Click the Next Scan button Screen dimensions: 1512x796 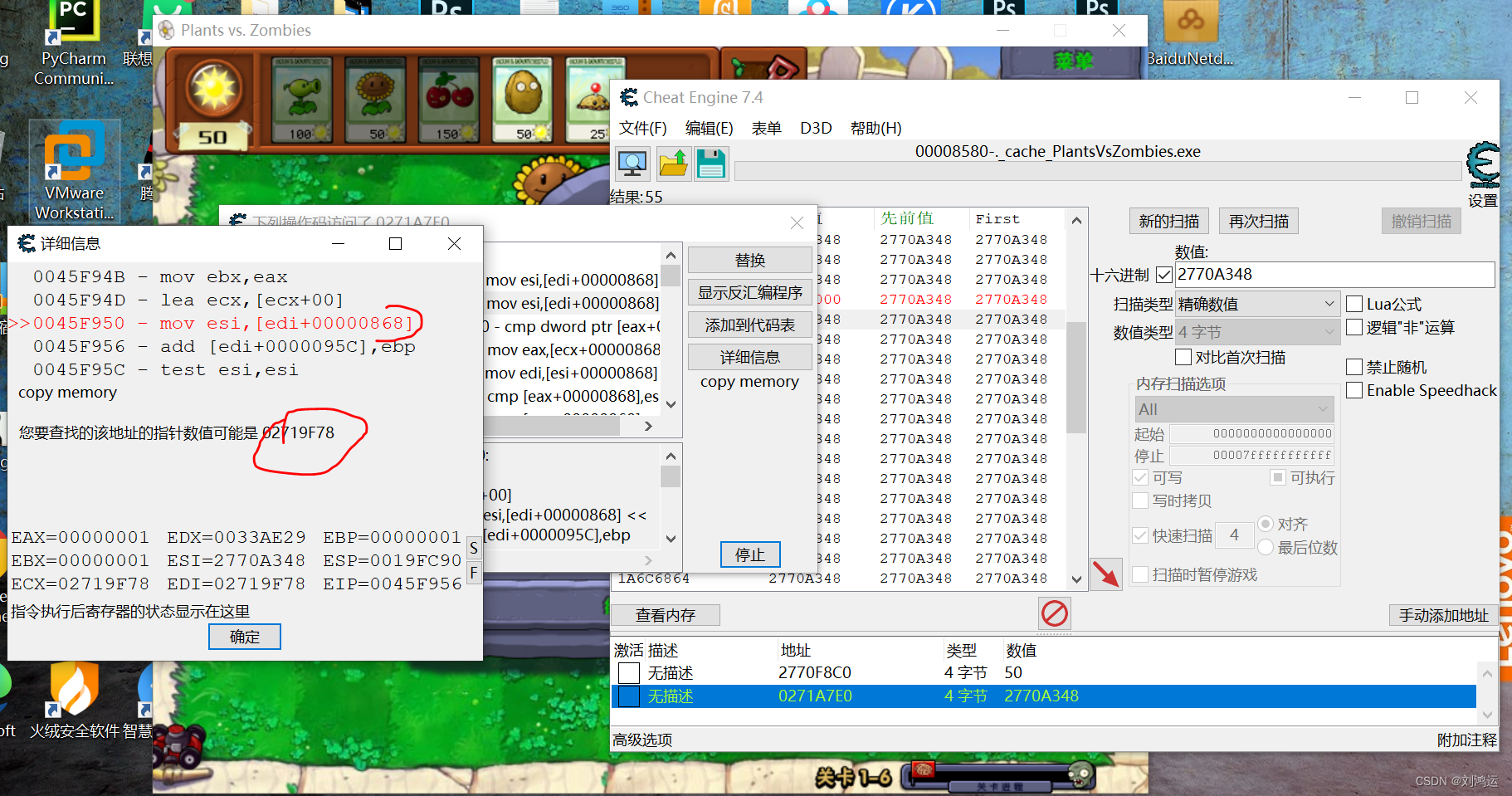pos(1259,221)
